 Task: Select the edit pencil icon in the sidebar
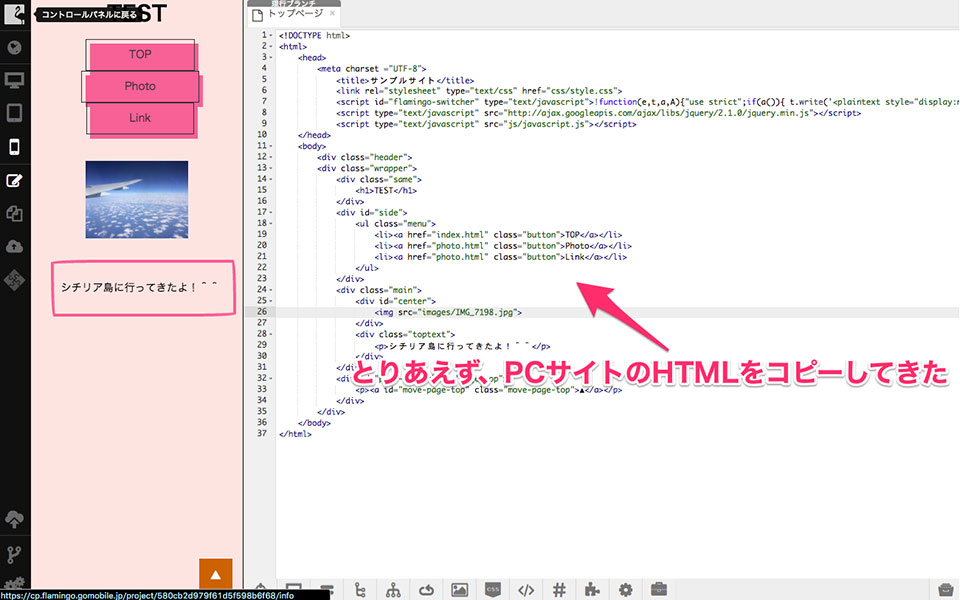(x=14, y=181)
